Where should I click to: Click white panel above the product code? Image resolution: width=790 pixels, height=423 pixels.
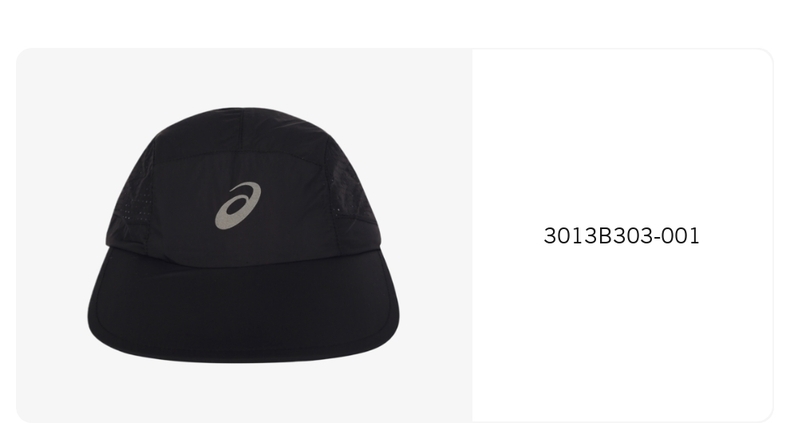coord(622,136)
